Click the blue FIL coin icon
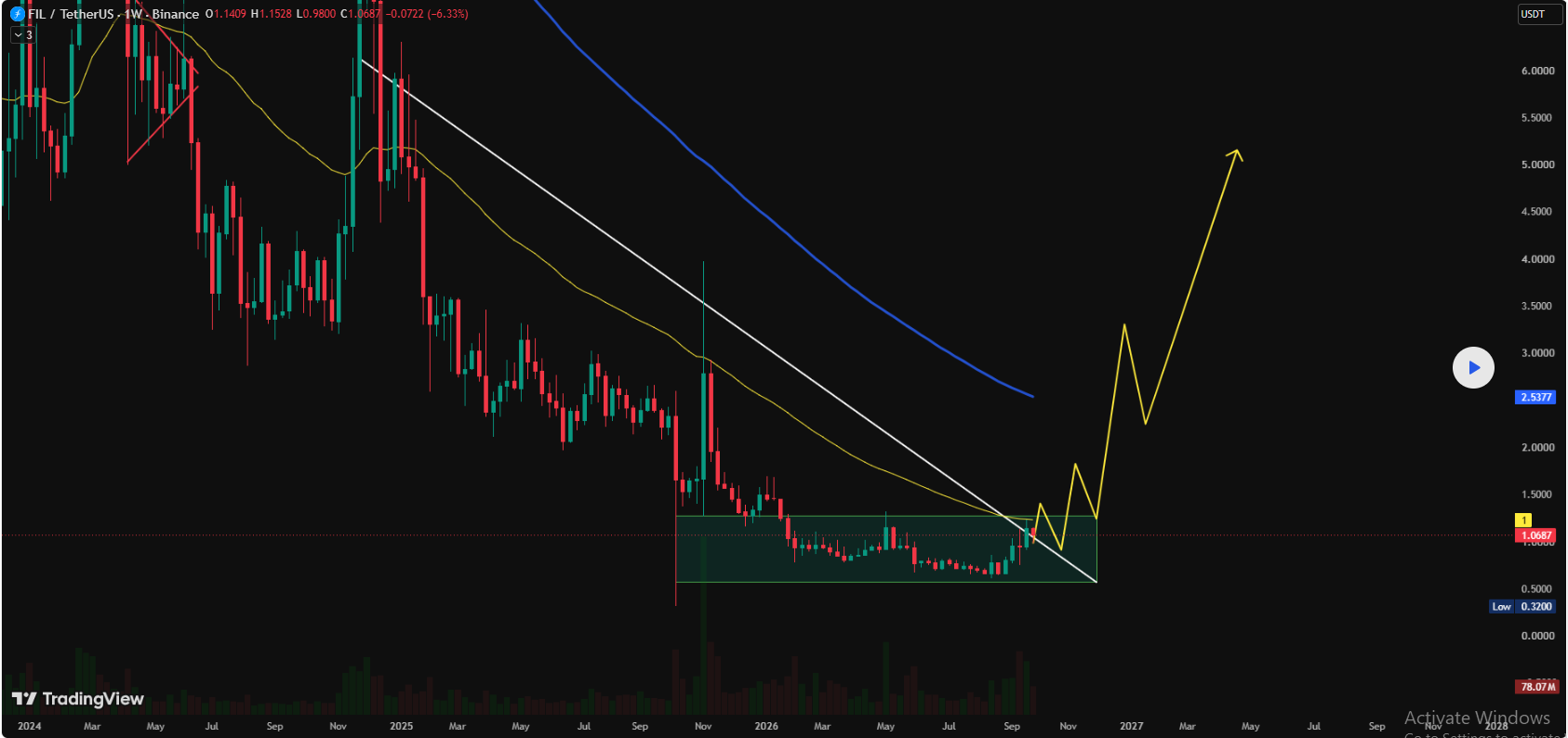The height and width of the screenshot is (738, 1568). click(17, 14)
